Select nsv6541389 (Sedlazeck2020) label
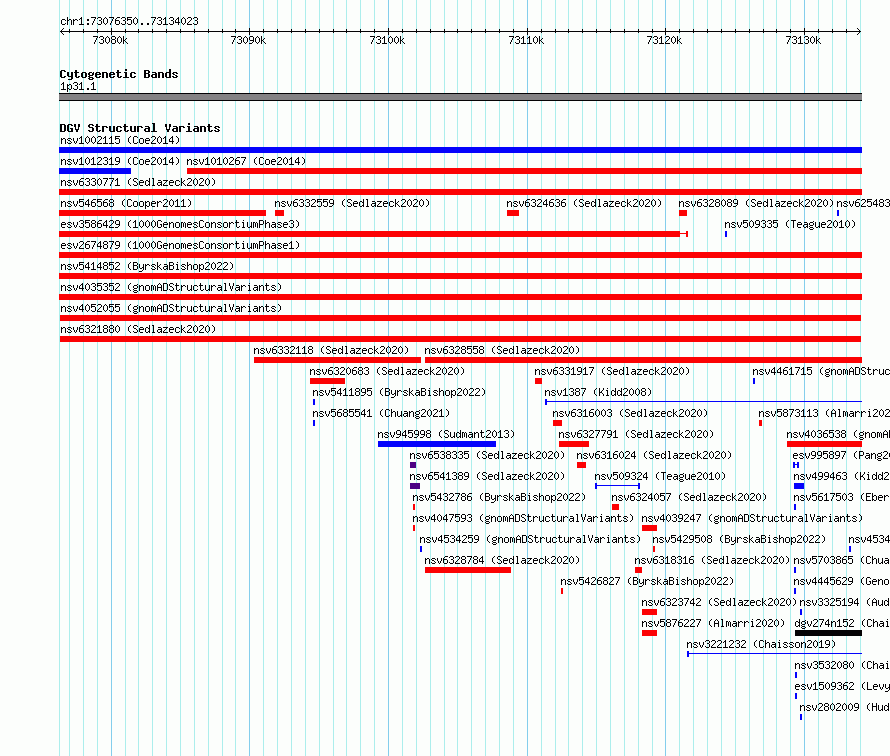This screenshot has width=890, height=756. coord(487,476)
